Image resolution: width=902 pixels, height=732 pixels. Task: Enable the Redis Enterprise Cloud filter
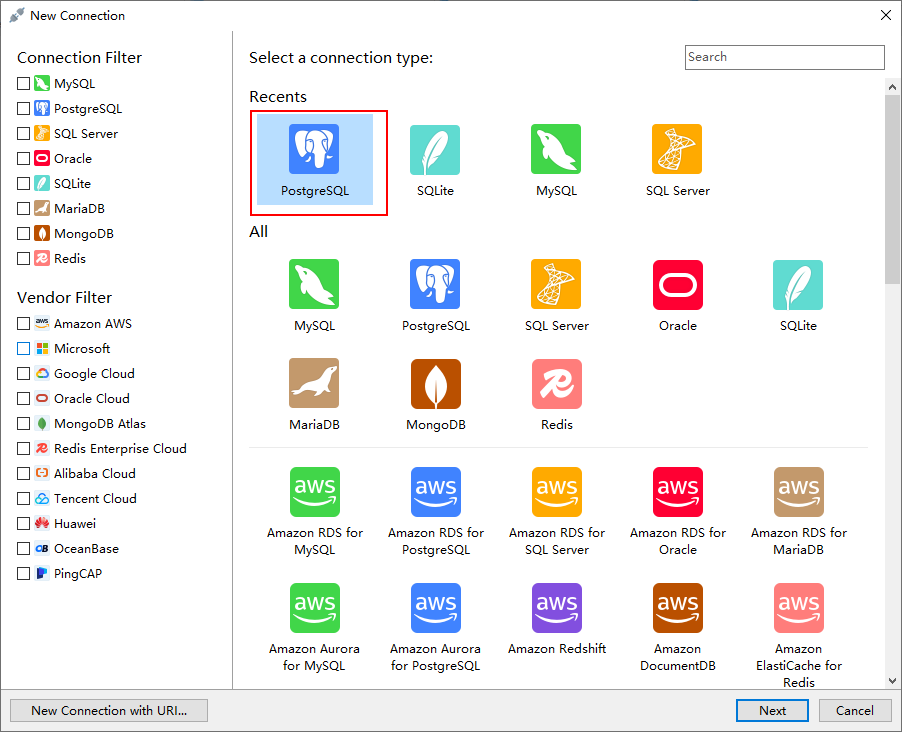coord(24,448)
